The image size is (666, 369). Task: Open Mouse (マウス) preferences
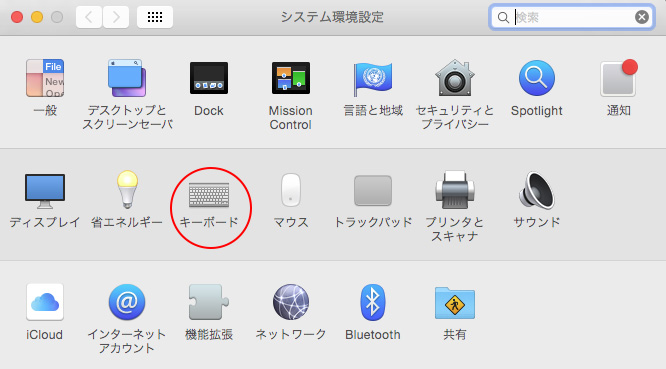(x=291, y=190)
